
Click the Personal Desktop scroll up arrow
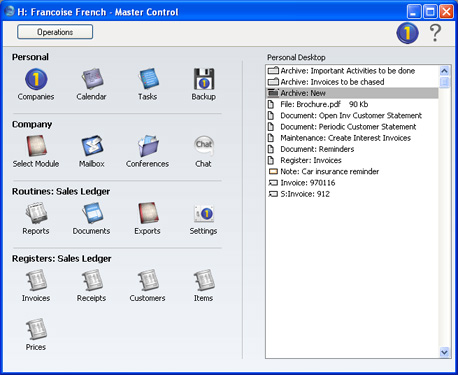(445, 71)
